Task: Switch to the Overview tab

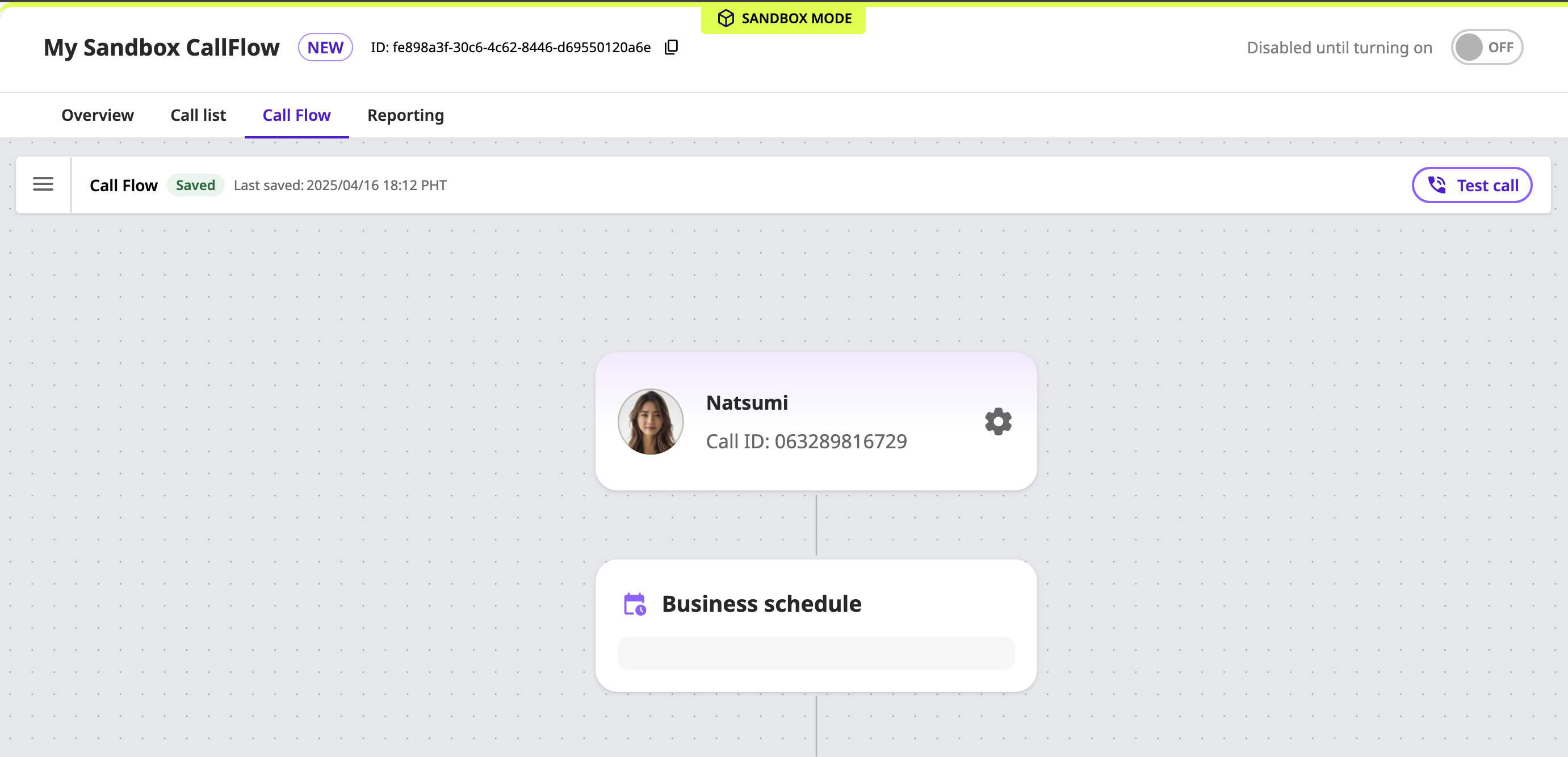Action: tap(98, 115)
